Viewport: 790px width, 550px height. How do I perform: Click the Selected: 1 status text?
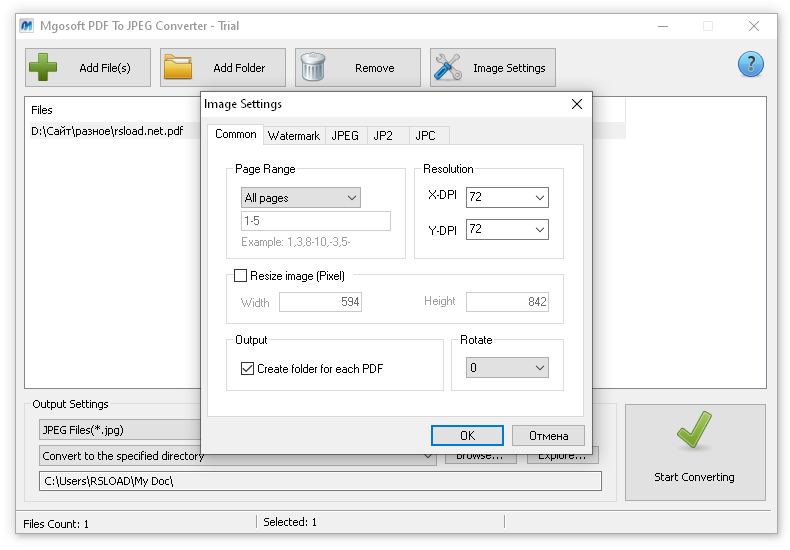tap(290, 522)
